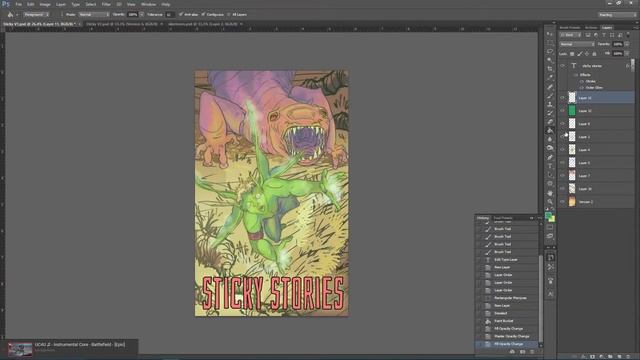Filter layers by type layers icon
This screenshot has height=360, width=640.
(604, 35)
